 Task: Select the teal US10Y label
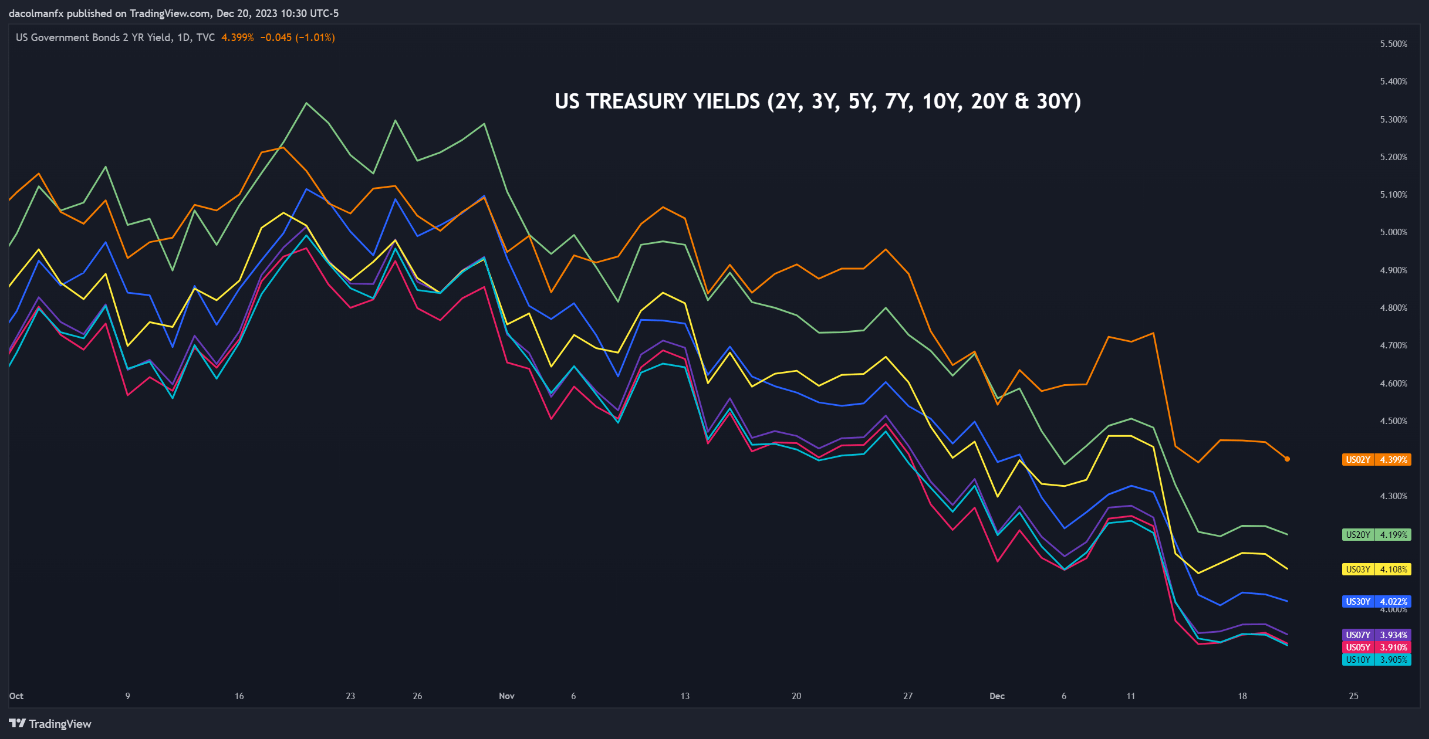(1376, 660)
